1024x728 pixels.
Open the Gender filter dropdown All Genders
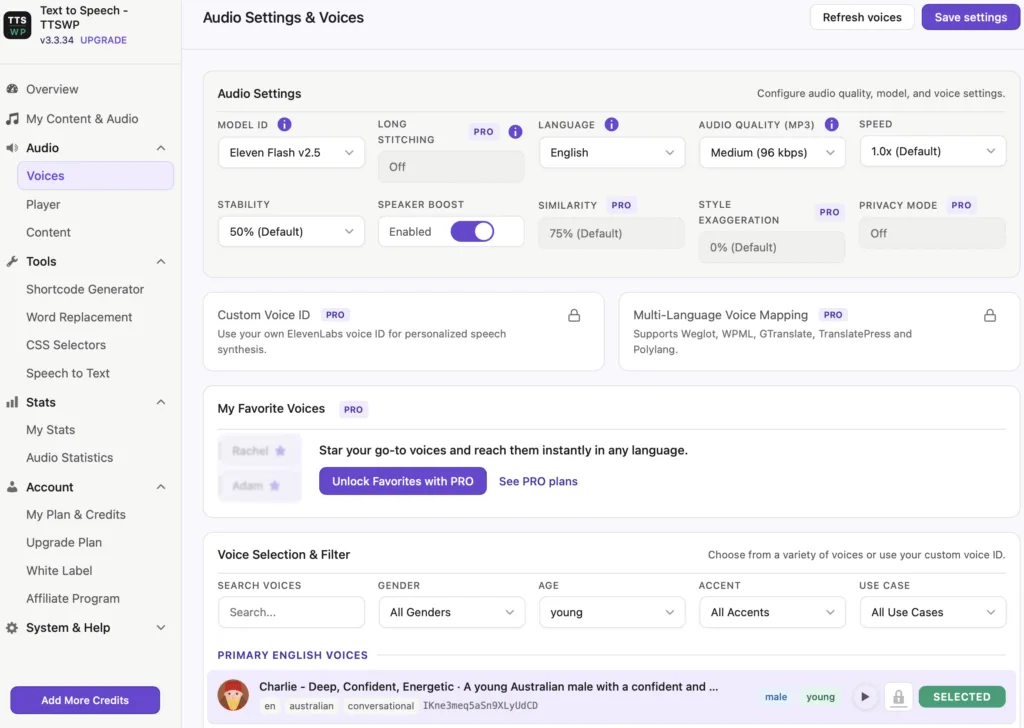coord(451,612)
